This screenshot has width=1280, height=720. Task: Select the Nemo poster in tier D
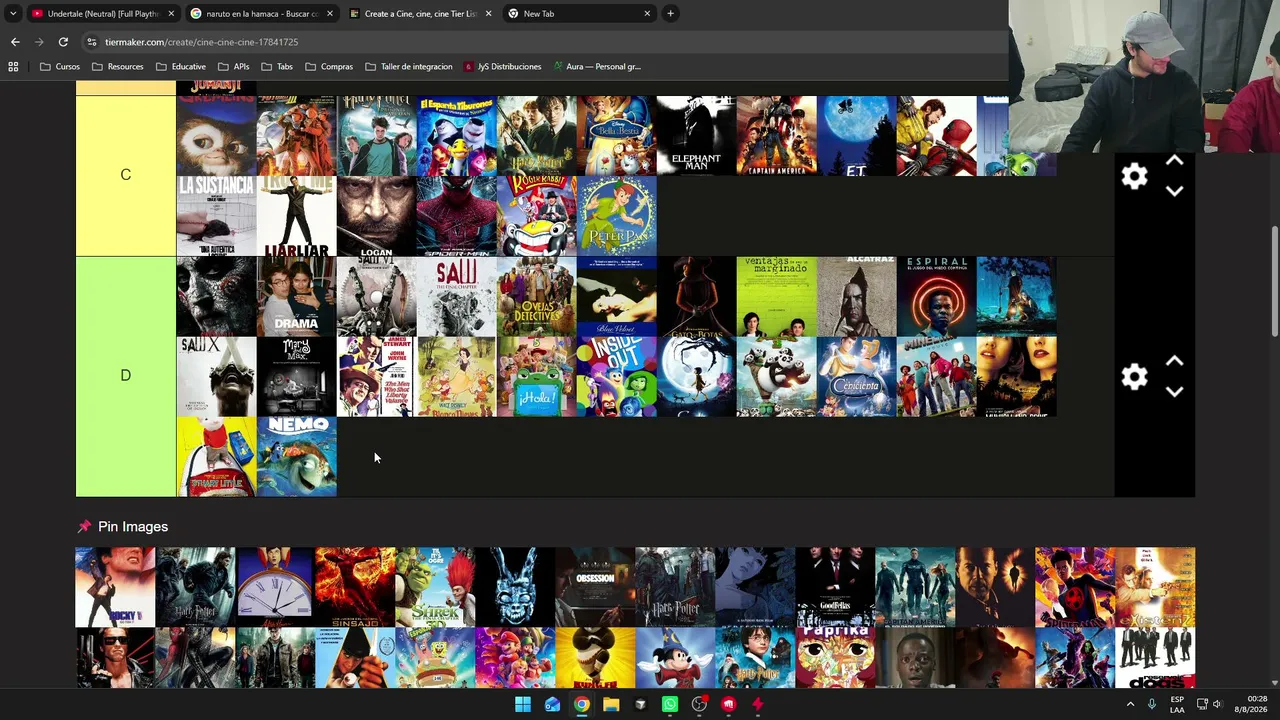pyautogui.click(x=296, y=457)
